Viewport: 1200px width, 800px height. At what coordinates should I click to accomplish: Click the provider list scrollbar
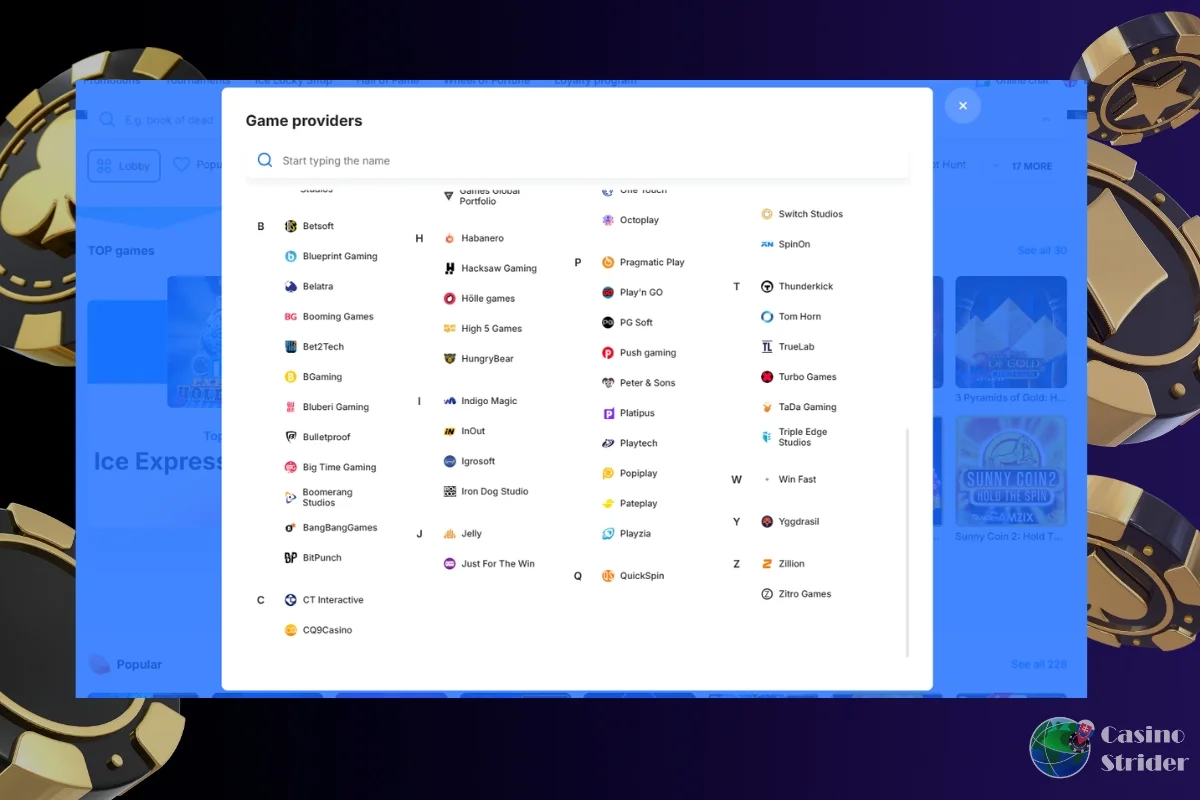907,540
